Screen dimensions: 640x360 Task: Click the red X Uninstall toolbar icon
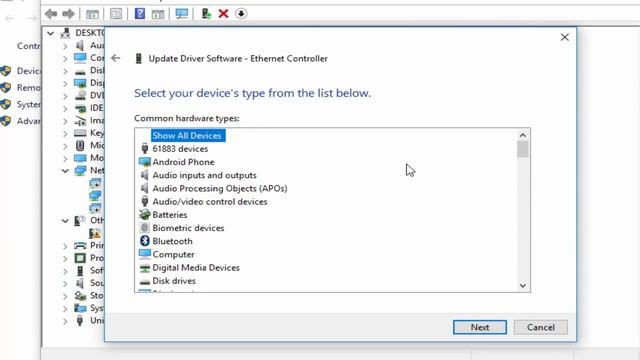(223, 14)
